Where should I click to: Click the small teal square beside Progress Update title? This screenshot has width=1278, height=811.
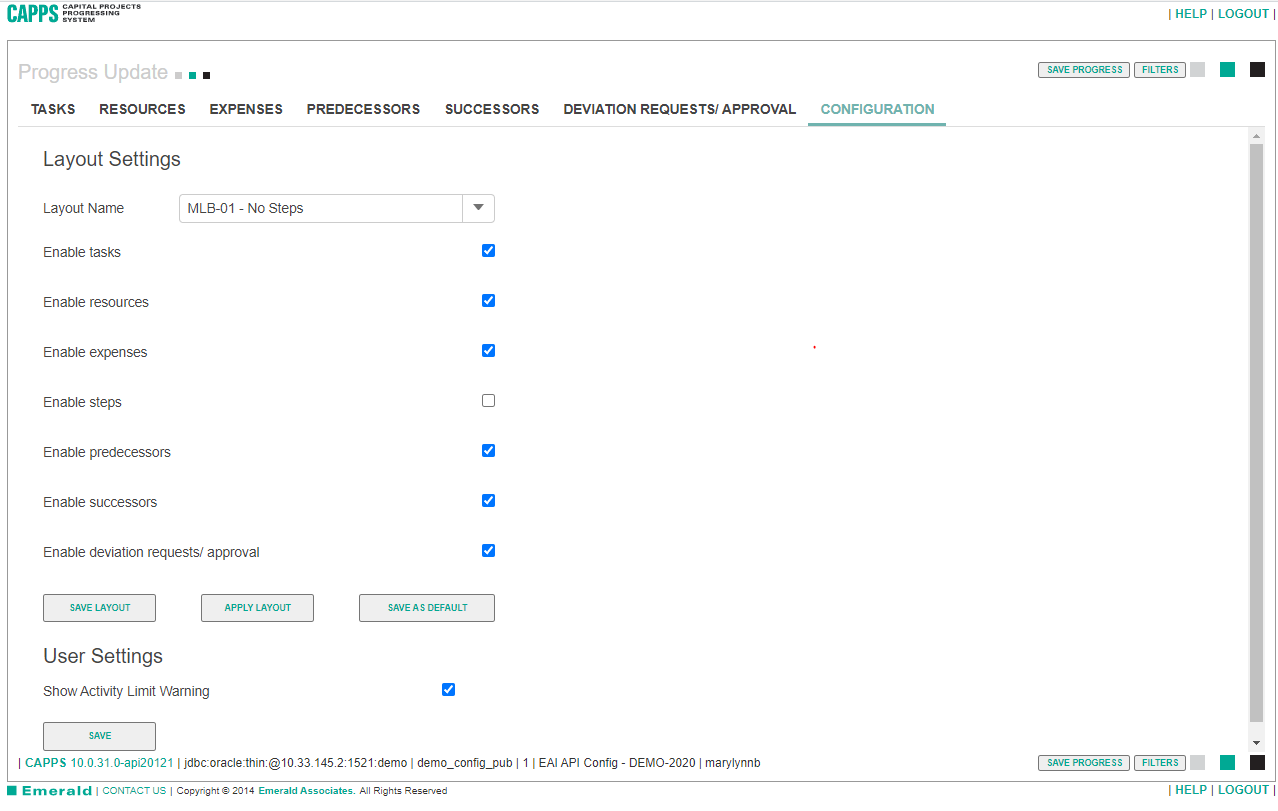pyautogui.click(x=192, y=75)
